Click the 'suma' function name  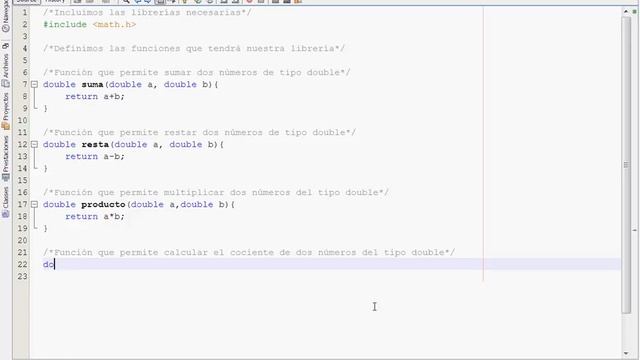click(x=92, y=84)
